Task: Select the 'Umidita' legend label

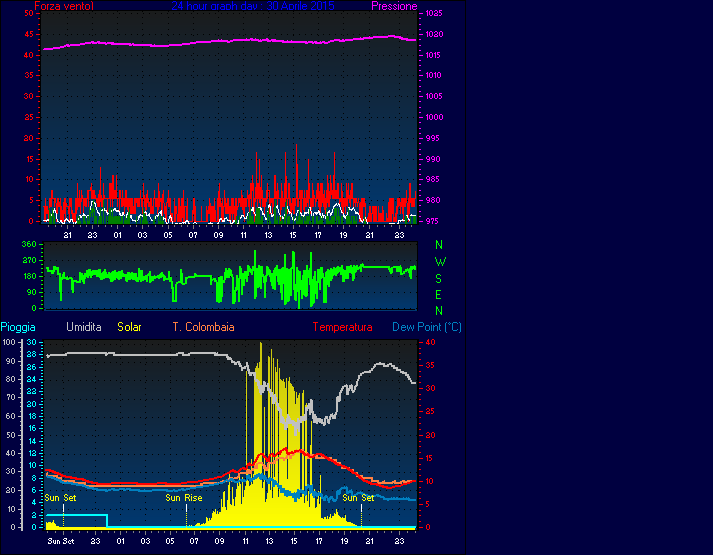Action: 84,327
